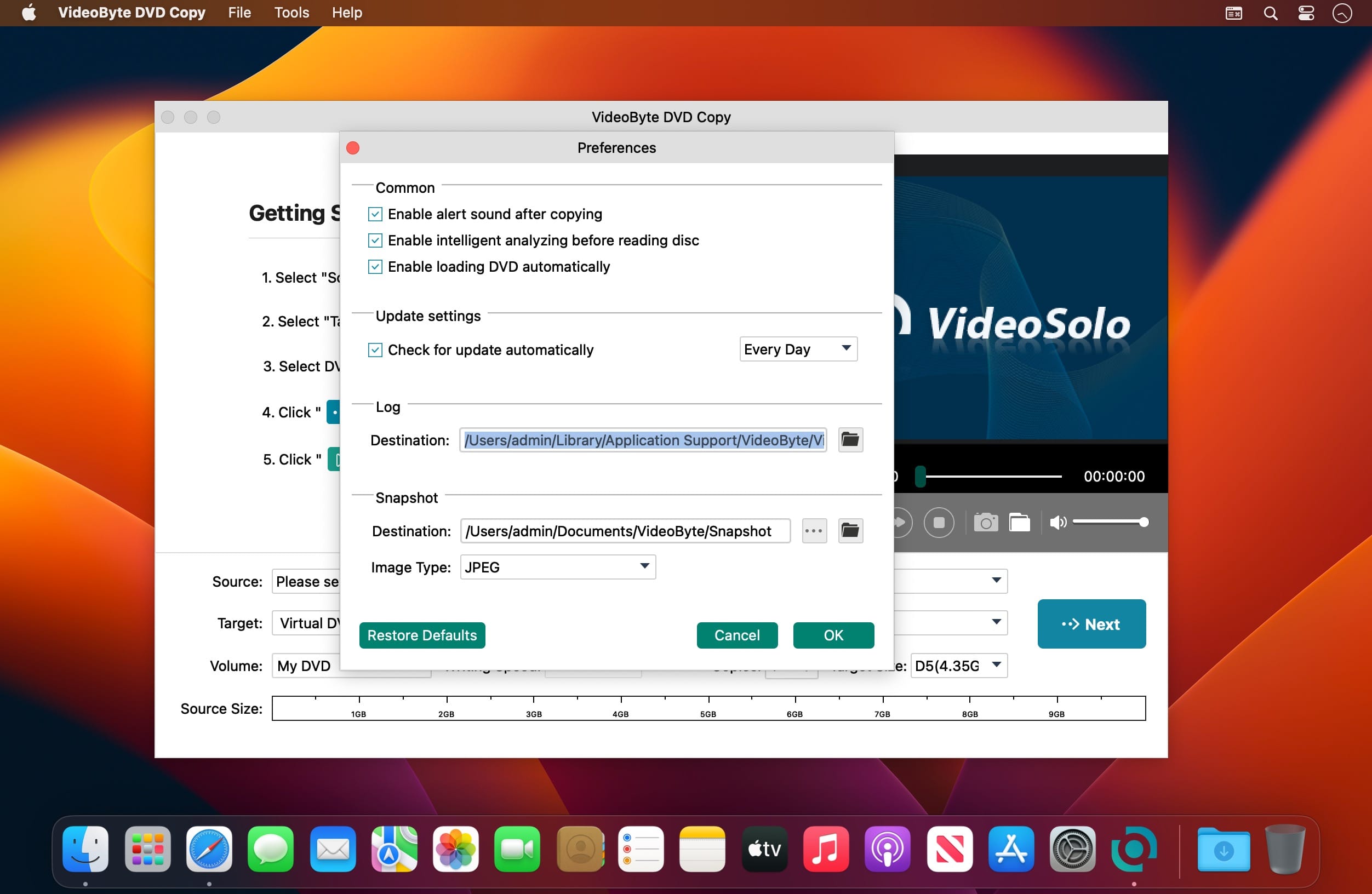Expand the Target Size D5 dropdown
Image resolution: width=1372 pixels, height=894 pixels.
coord(959,666)
